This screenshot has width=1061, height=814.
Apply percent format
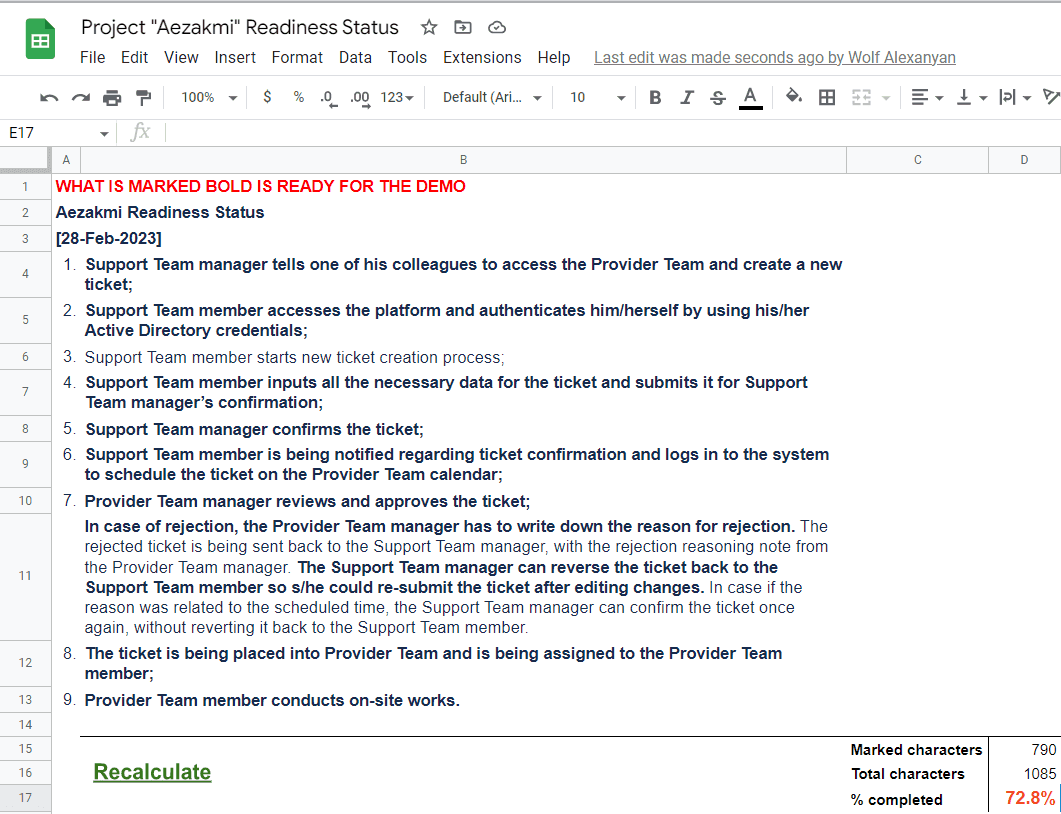[295, 97]
